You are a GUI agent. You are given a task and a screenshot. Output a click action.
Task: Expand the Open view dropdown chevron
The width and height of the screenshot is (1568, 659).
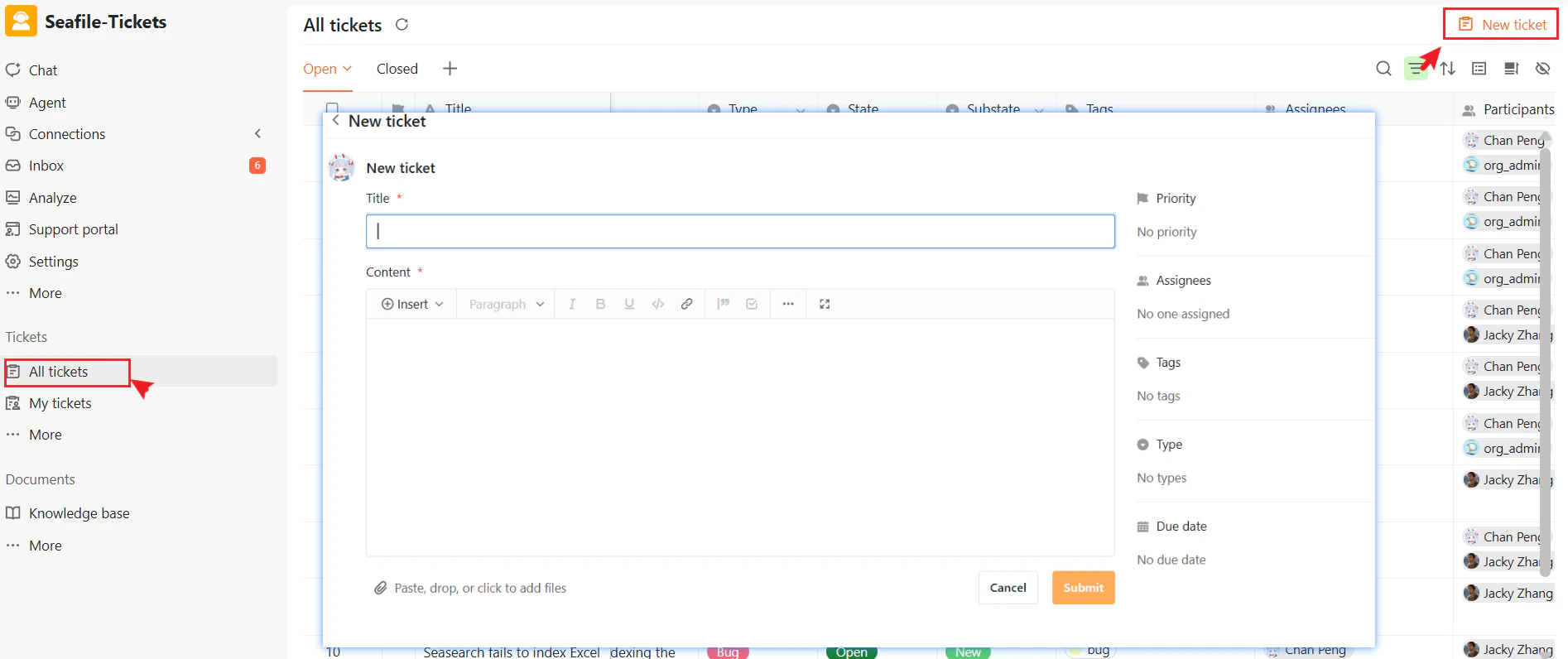pos(348,69)
